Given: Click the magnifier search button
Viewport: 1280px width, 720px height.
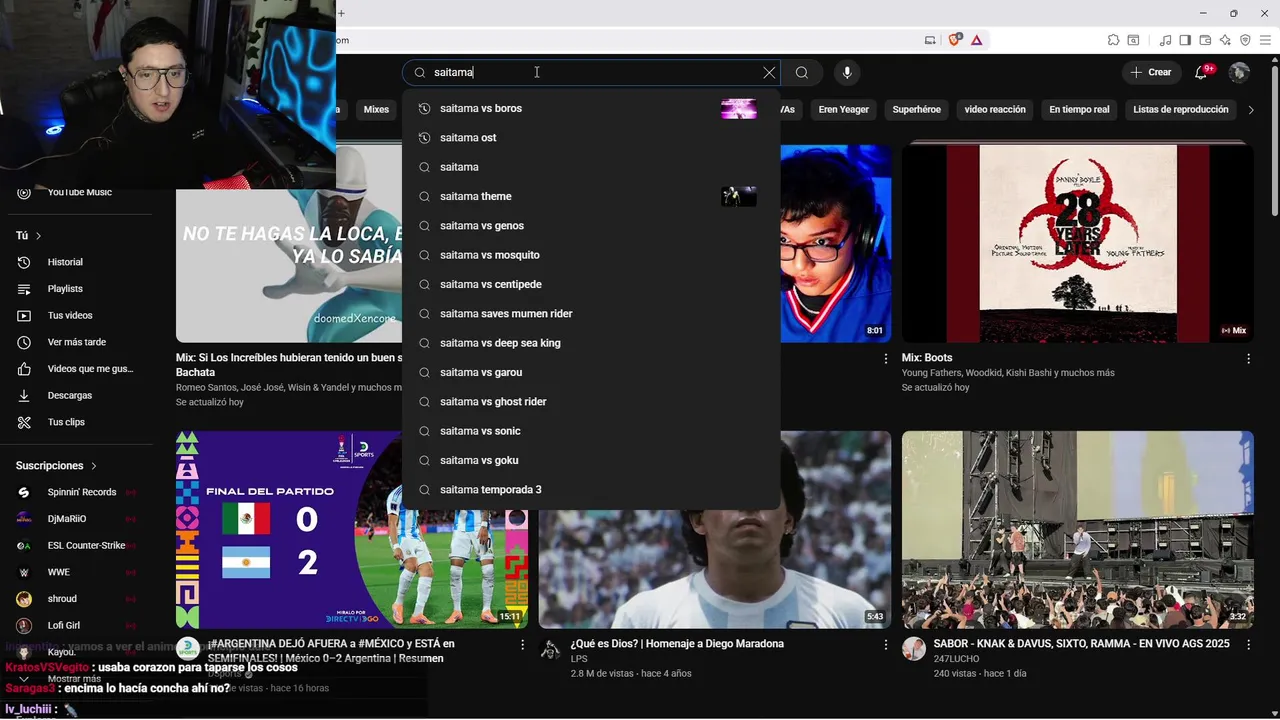Looking at the screenshot, I should click(802, 72).
